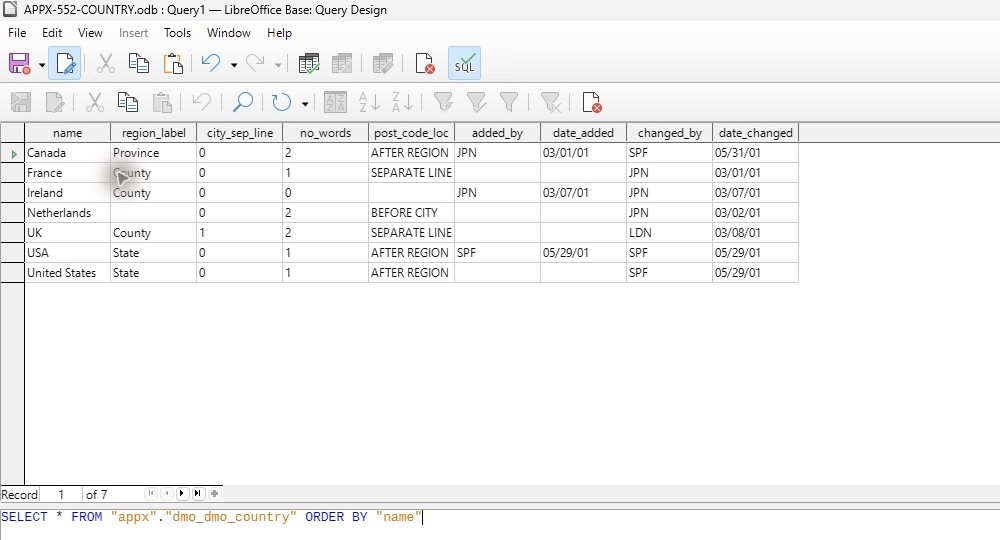Select the 'LDN' changed_by cell
The height and width of the screenshot is (540, 1000).
click(670, 233)
